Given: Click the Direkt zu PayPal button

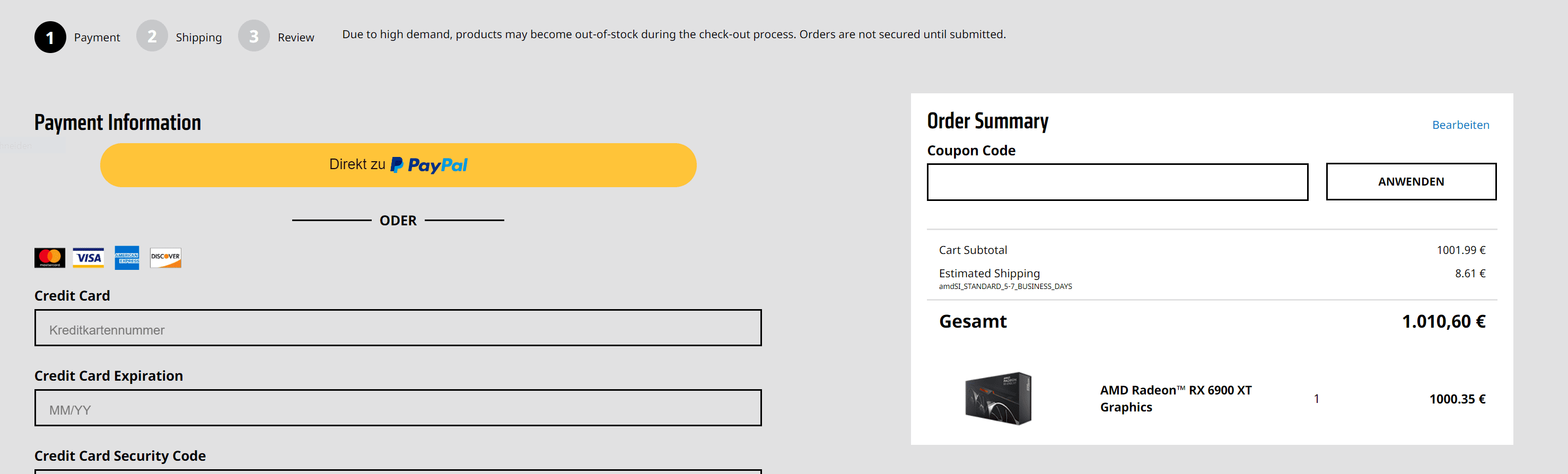Looking at the screenshot, I should click(x=398, y=165).
